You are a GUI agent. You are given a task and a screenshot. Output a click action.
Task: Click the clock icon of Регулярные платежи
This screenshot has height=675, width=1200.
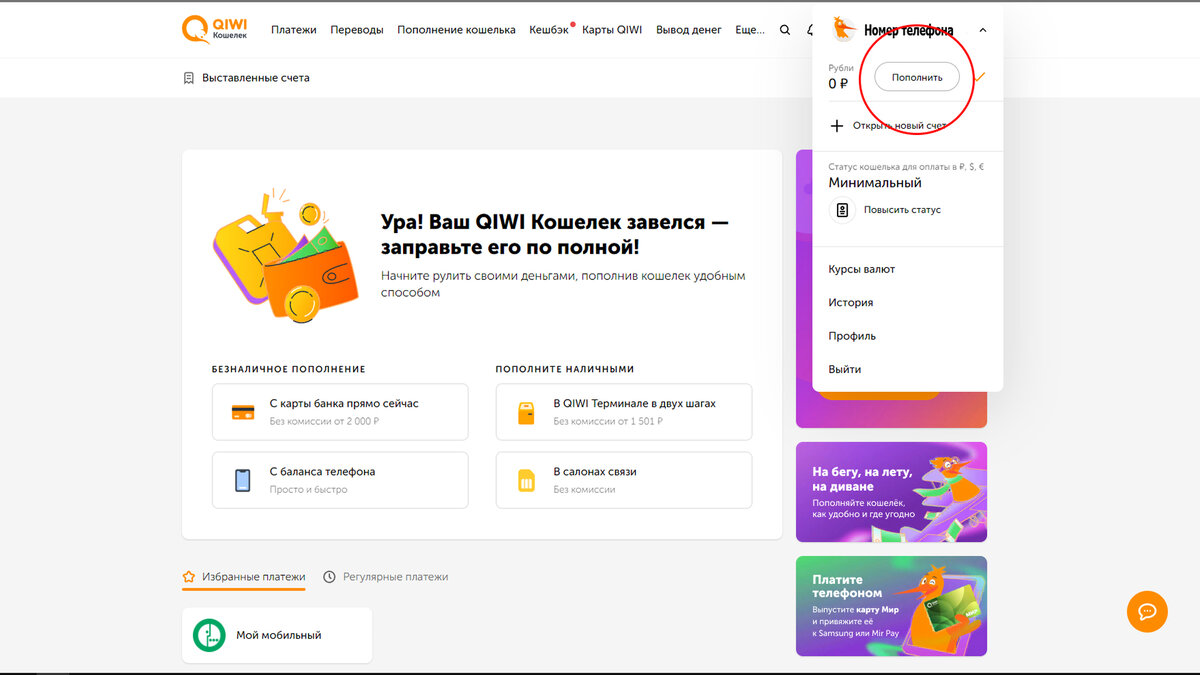pyautogui.click(x=329, y=577)
